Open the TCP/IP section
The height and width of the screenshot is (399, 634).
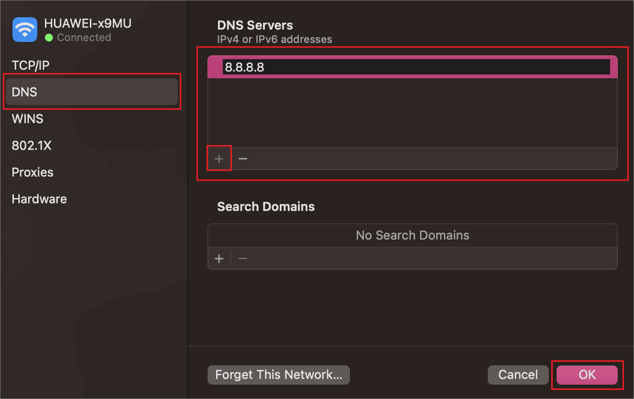pos(31,65)
